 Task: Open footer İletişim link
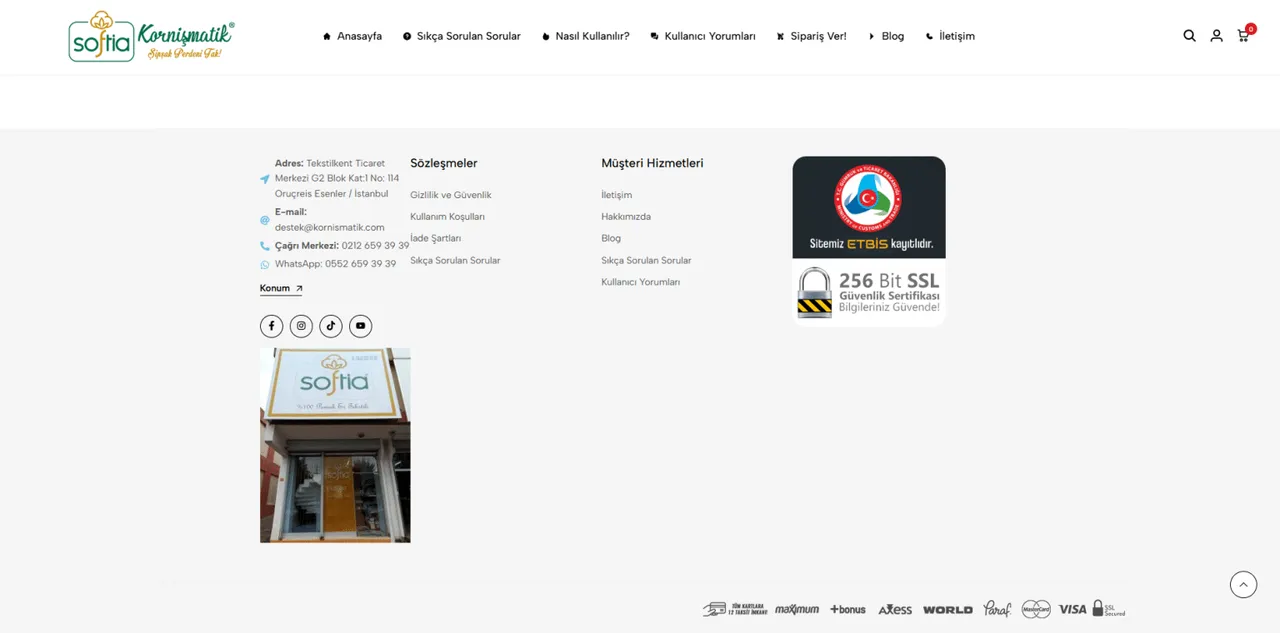coord(617,195)
